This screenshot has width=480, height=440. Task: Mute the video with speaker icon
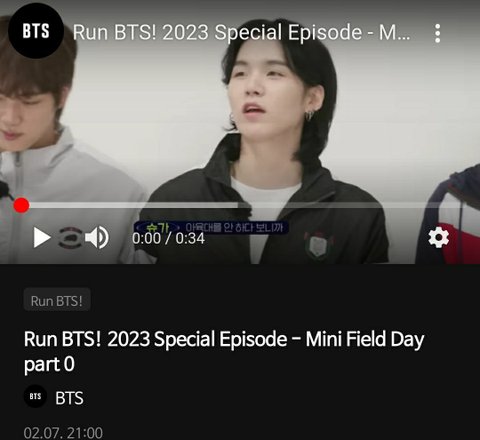(97, 238)
